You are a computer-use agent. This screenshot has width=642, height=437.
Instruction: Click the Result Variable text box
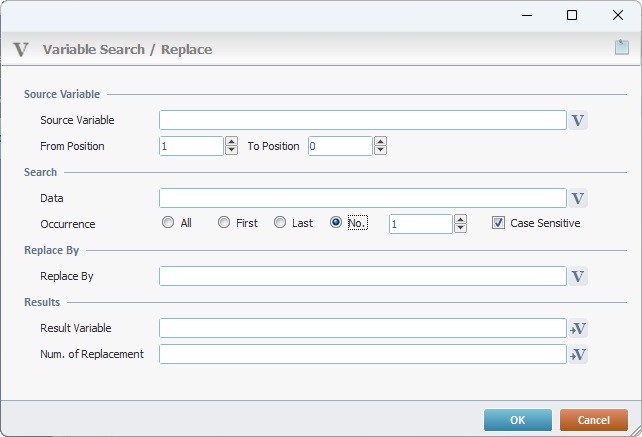click(x=363, y=328)
